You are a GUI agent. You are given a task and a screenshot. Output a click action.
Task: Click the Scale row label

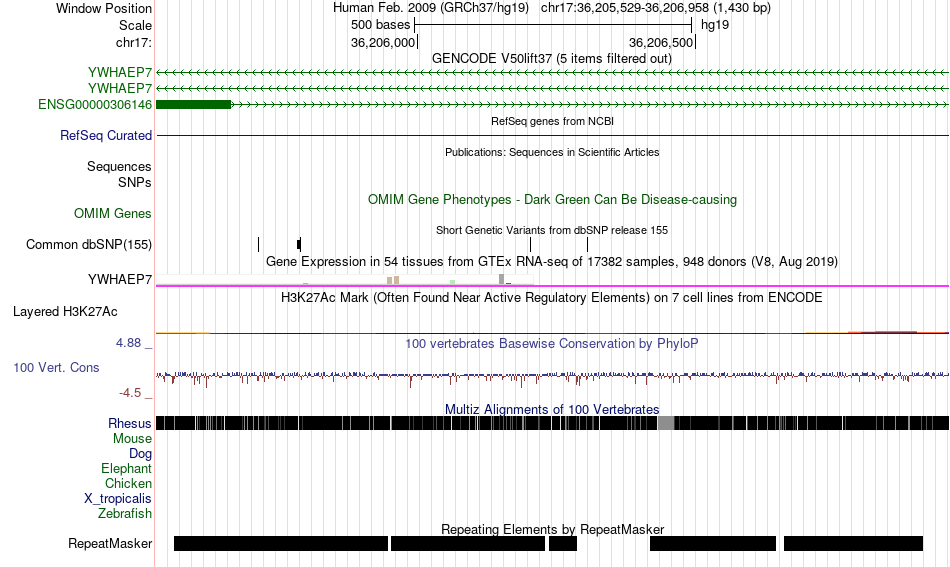[135, 25]
